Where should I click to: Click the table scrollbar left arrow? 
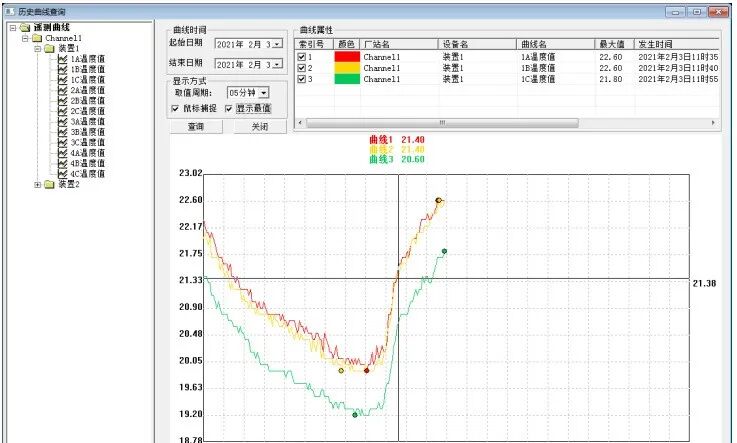pyautogui.click(x=300, y=123)
